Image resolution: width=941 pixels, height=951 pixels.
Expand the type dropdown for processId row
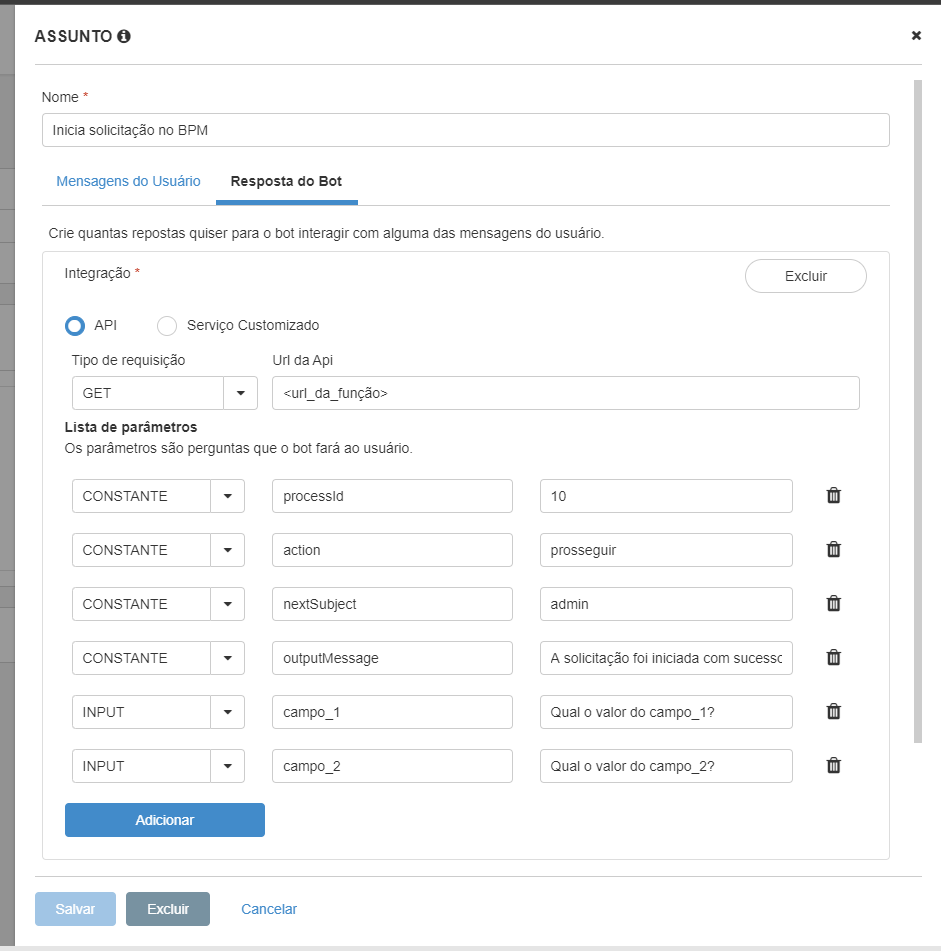[227, 496]
